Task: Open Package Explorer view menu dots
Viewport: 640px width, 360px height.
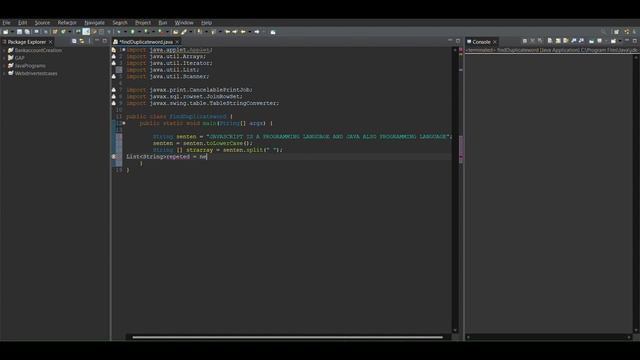Action: (89, 41)
